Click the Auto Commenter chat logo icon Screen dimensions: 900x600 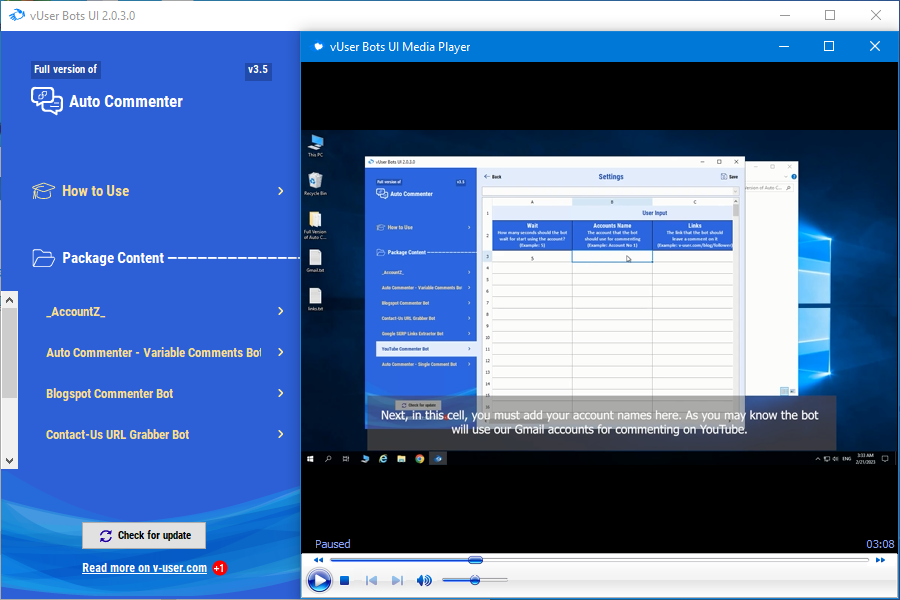[46, 101]
